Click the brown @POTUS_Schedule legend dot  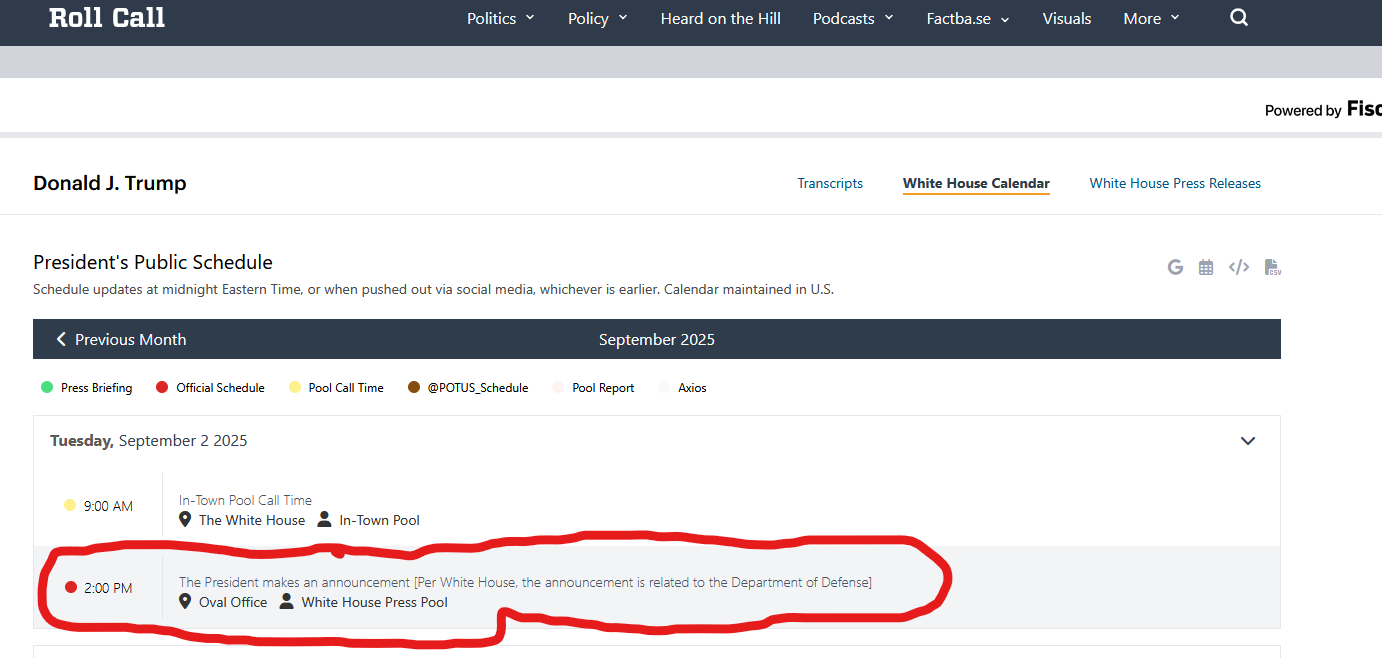pos(414,388)
